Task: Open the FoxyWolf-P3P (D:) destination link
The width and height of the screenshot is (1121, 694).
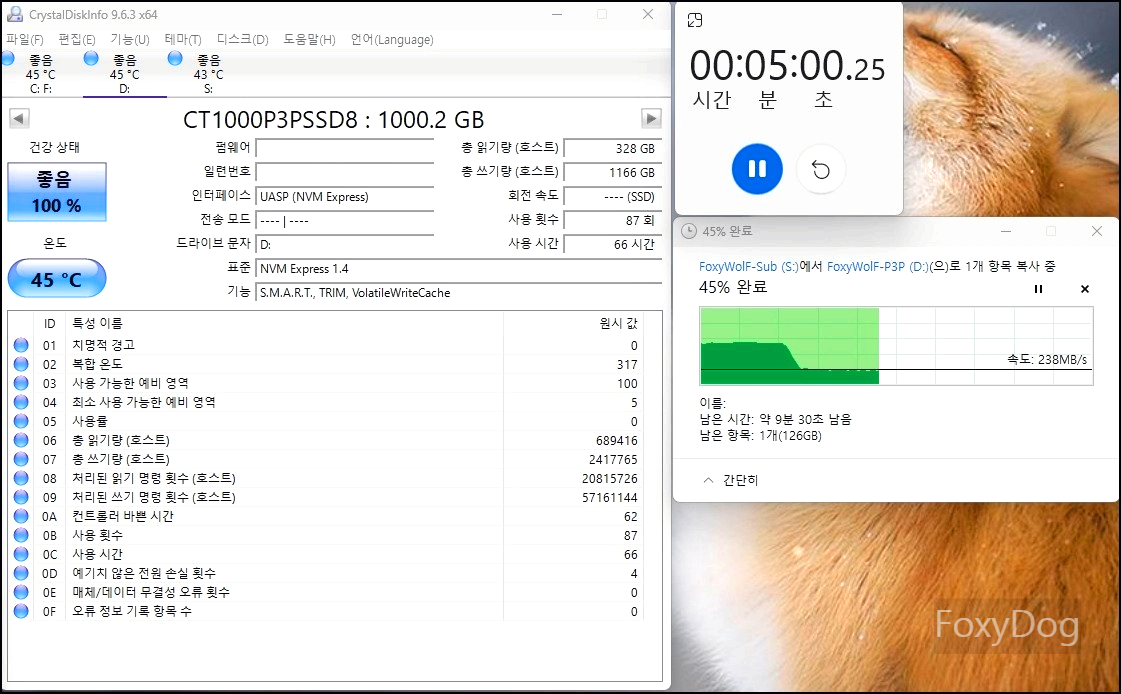Action: [x=877, y=267]
